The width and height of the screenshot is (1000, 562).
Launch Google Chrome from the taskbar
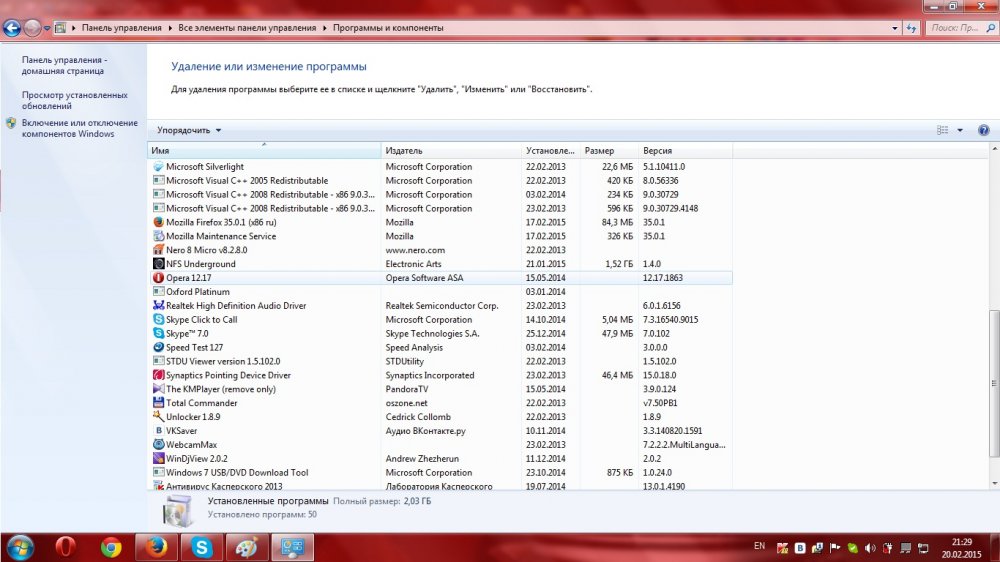tap(111, 547)
